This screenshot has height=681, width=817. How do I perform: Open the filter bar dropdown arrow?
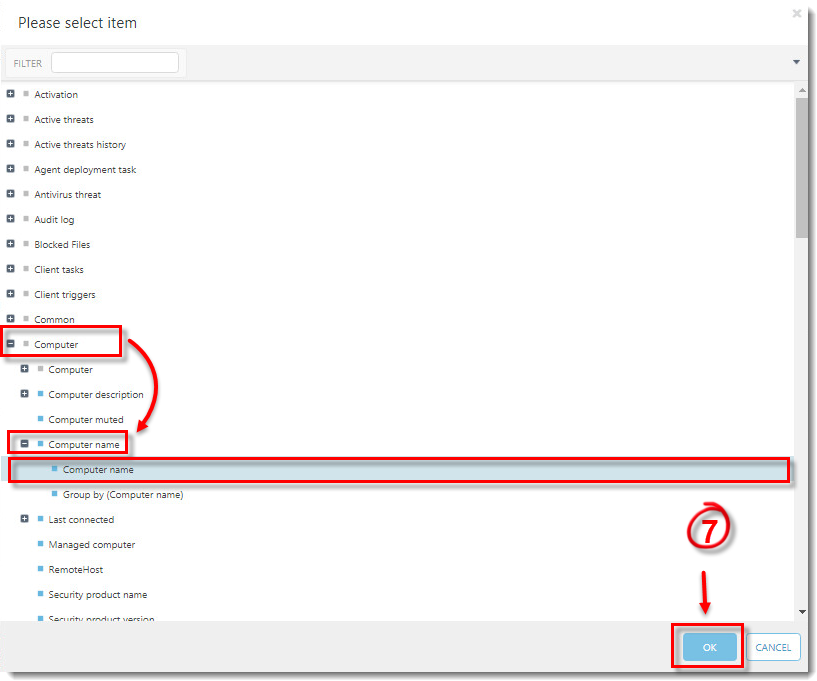pyautogui.click(x=796, y=62)
